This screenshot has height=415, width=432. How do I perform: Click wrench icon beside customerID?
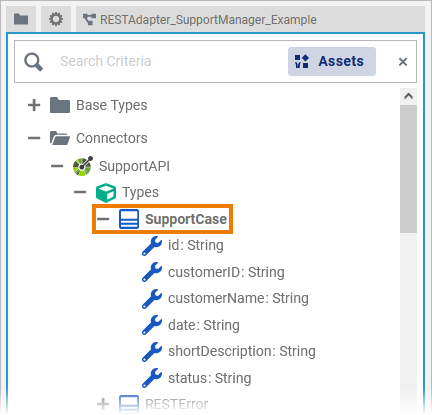152,272
